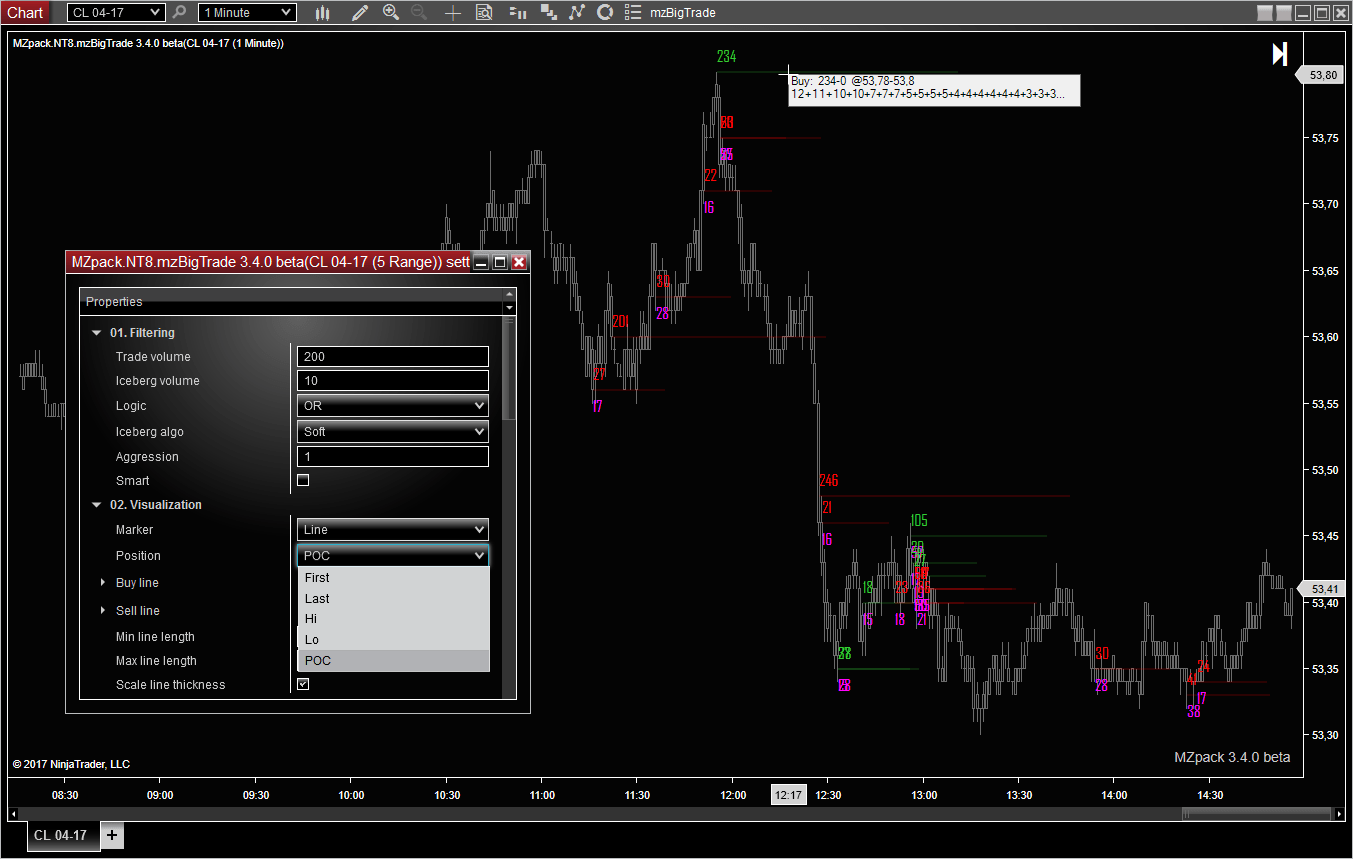Open the Strategies circular icon
This screenshot has width=1353, height=859.
604,12
